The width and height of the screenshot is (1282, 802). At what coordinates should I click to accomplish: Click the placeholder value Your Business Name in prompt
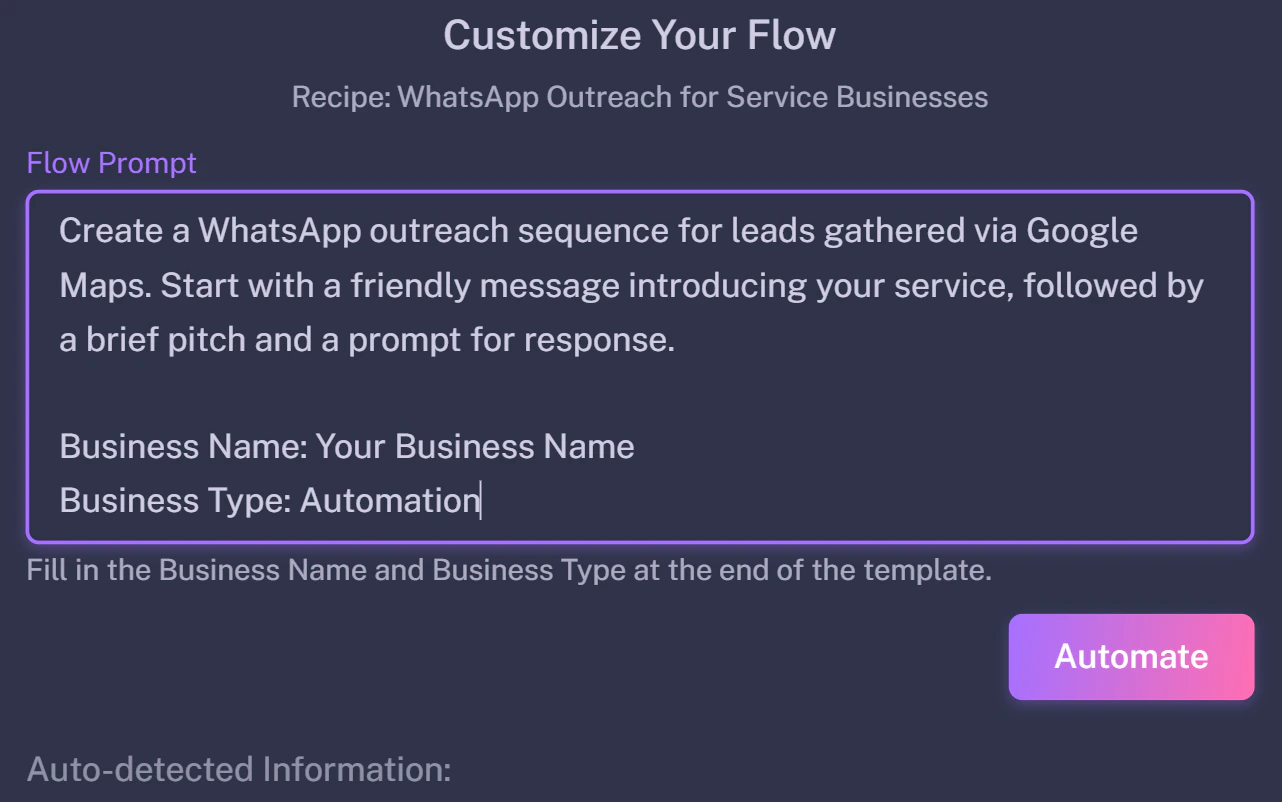click(475, 446)
